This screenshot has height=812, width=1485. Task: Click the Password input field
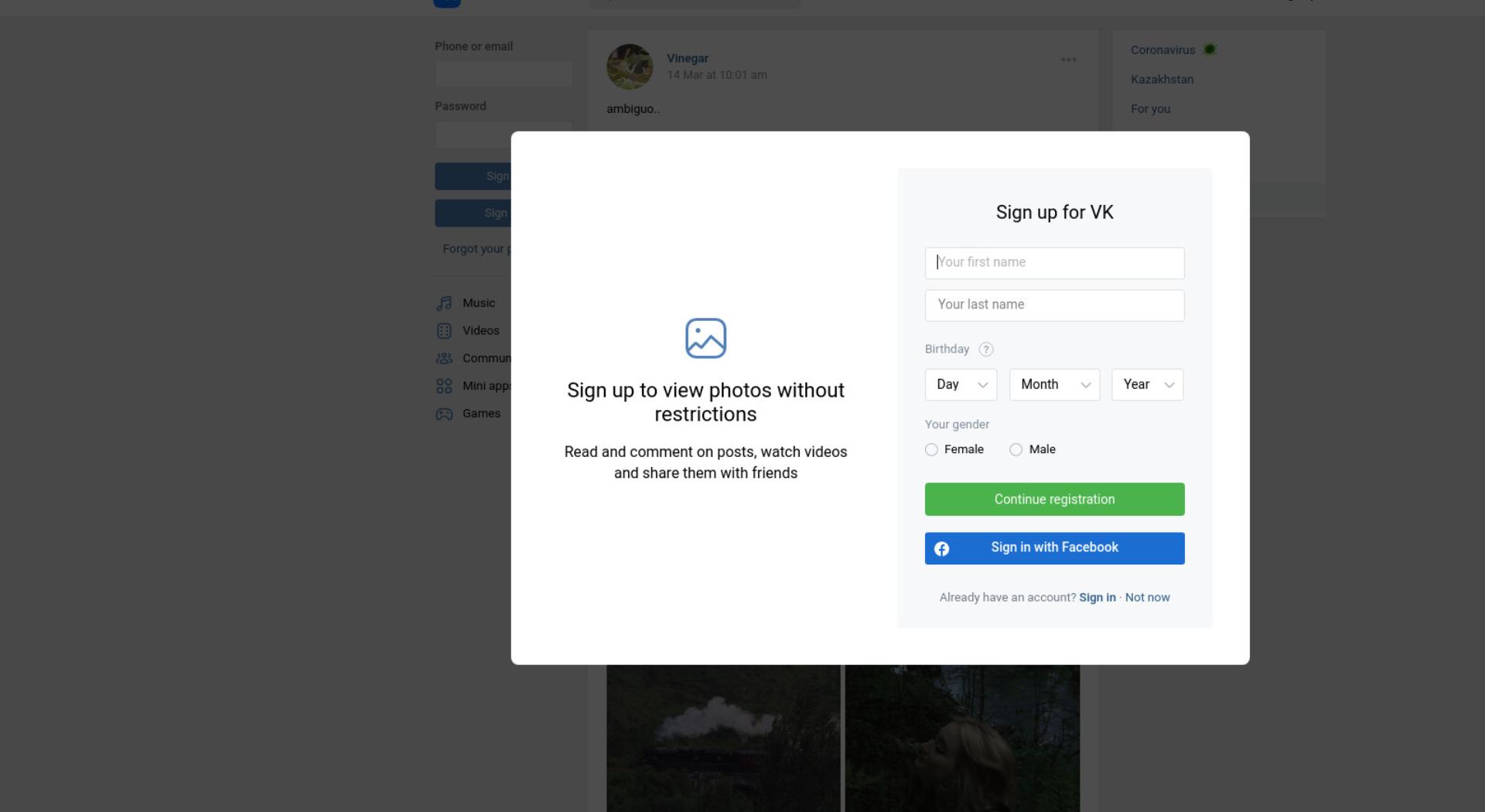[504, 135]
